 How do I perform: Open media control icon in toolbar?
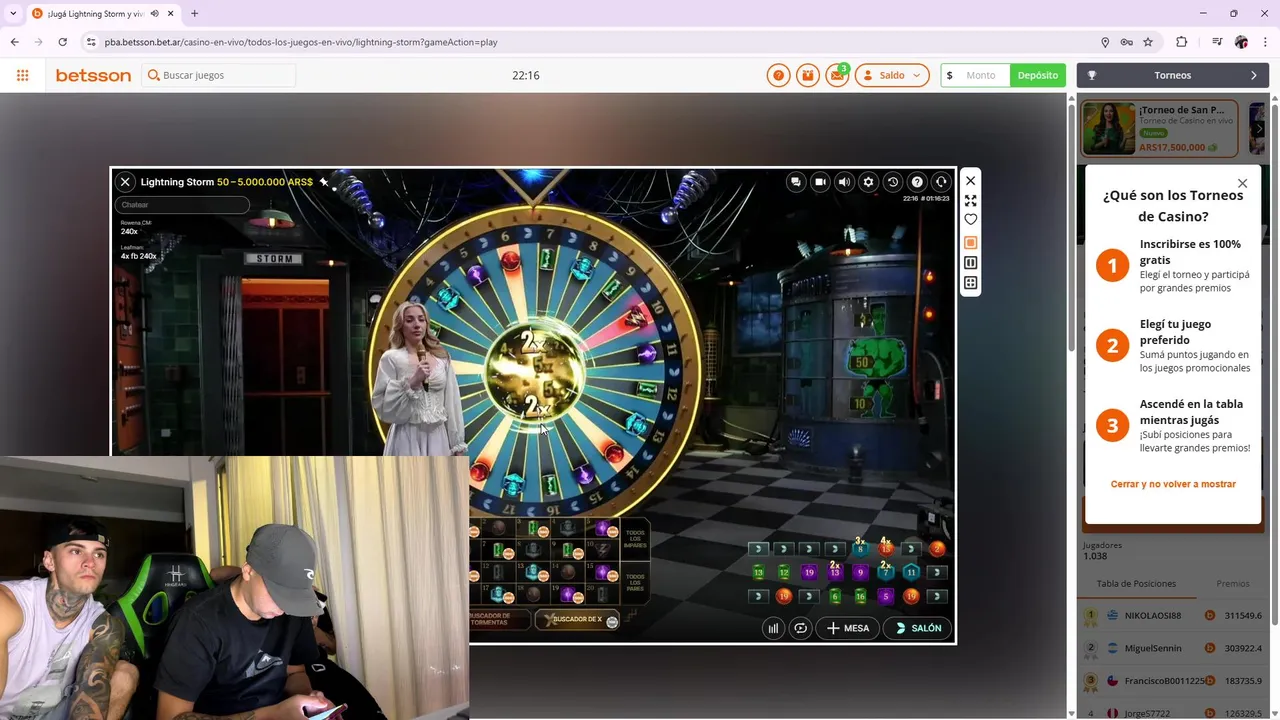click(1216, 42)
